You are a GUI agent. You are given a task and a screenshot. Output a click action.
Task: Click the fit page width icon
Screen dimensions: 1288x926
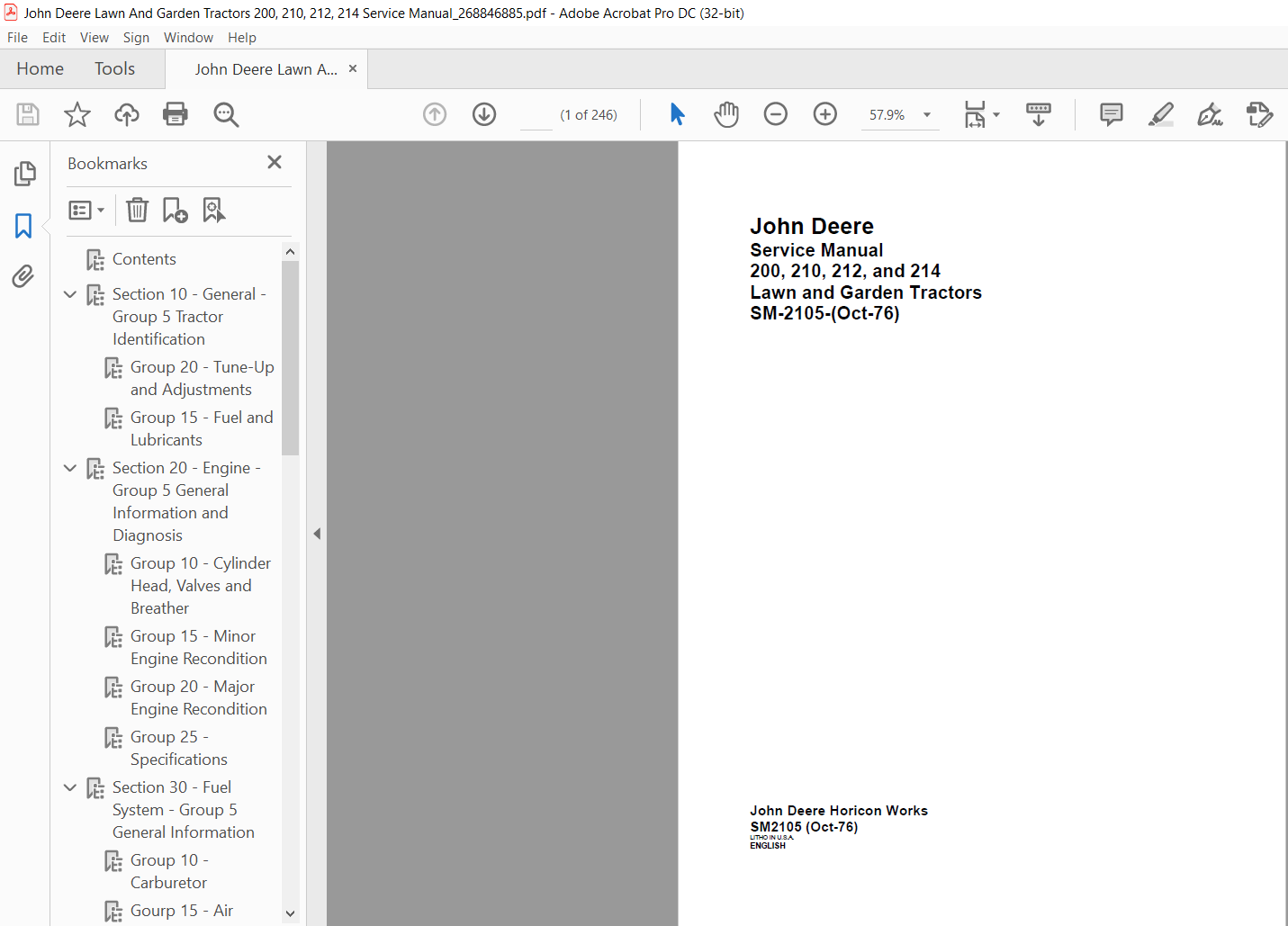(x=975, y=114)
